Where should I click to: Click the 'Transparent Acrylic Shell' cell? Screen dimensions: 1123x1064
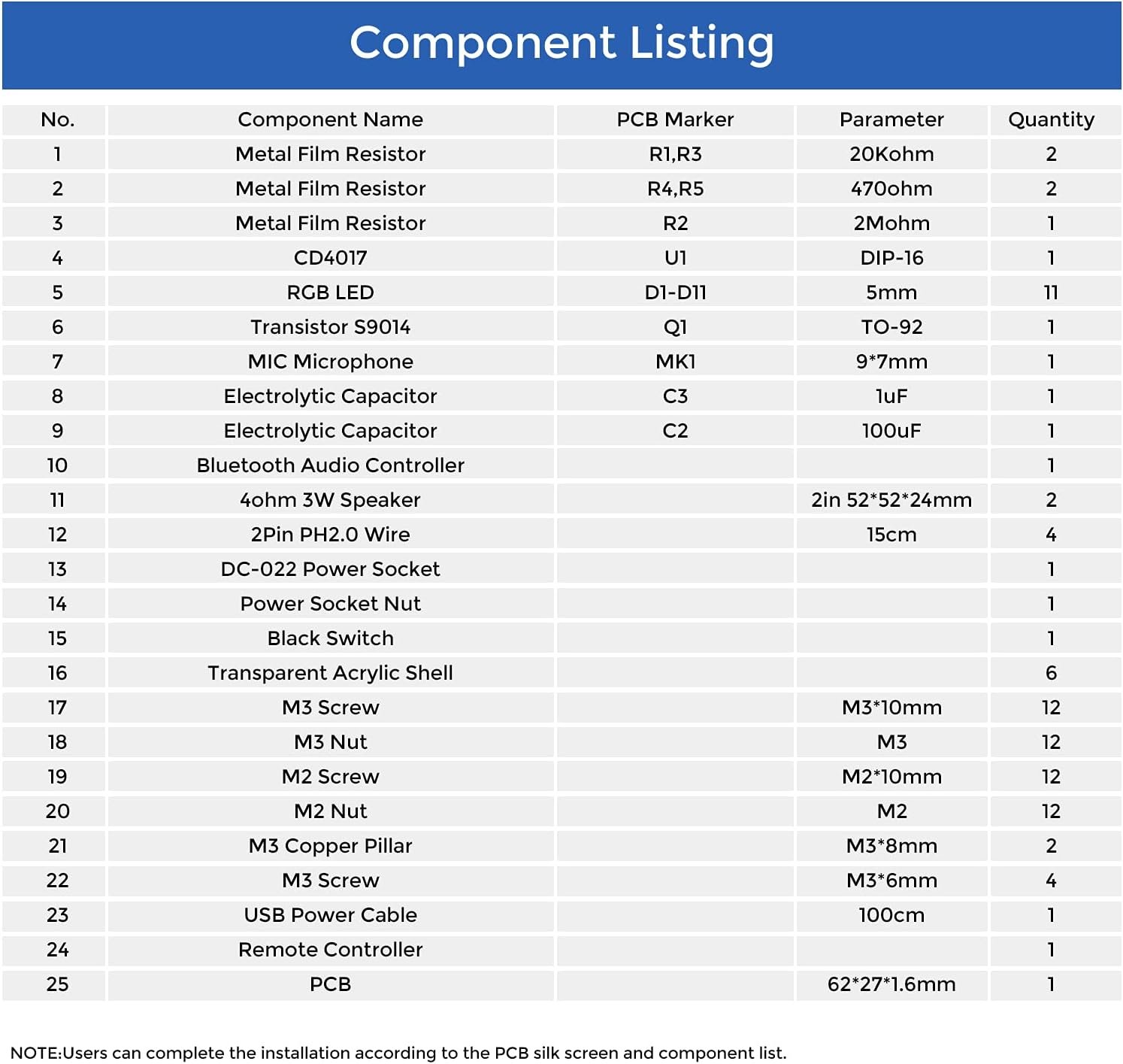pos(330,673)
